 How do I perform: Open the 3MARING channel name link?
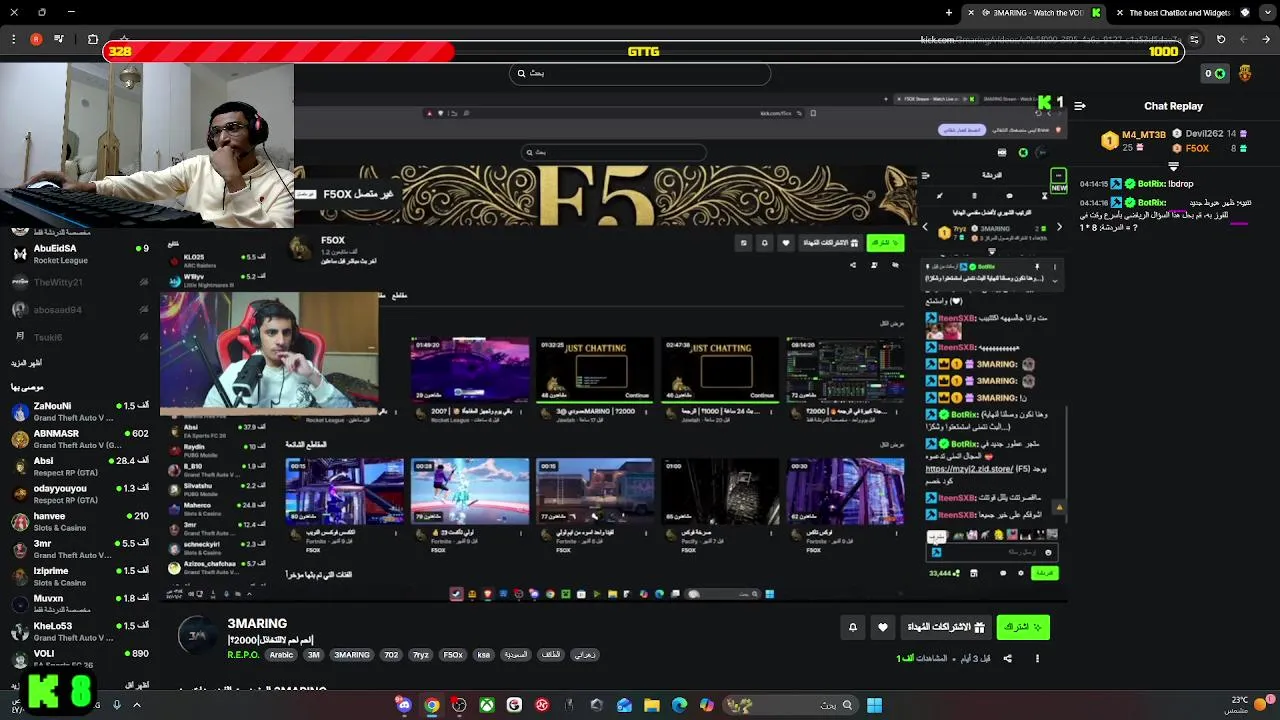(x=257, y=623)
